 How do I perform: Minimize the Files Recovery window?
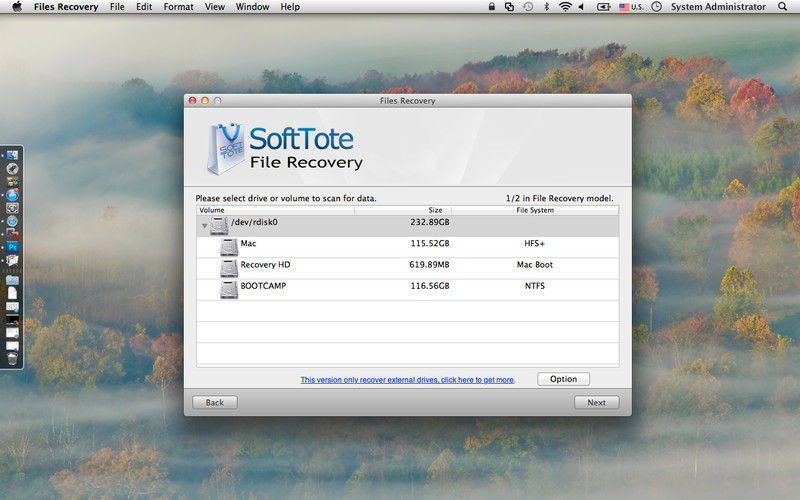point(205,101)
